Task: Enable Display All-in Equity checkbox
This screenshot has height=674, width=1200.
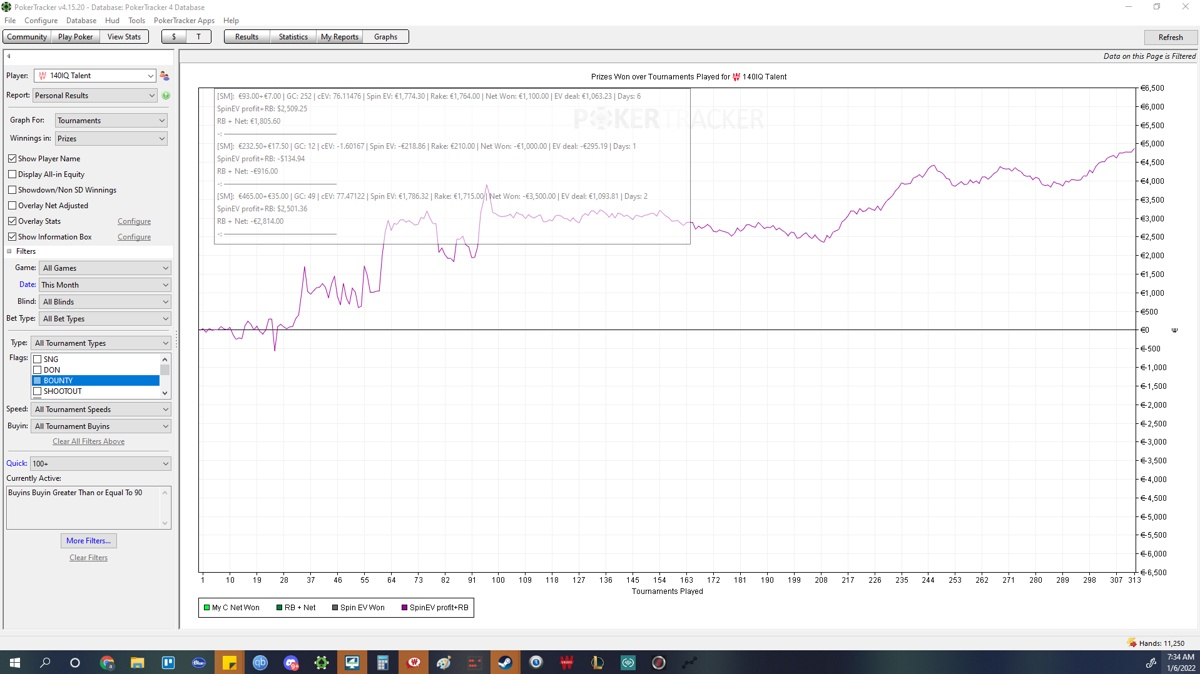Action: (x=12, y=174)
